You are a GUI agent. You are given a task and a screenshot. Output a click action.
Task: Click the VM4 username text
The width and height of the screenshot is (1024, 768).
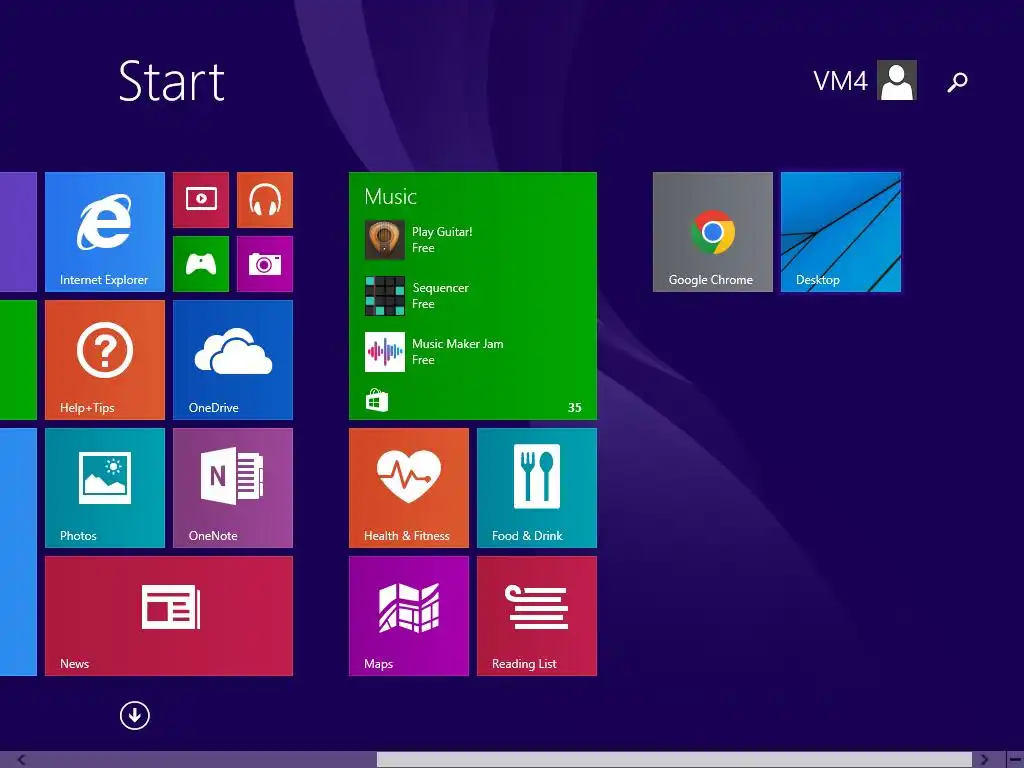(x=840, y=82)
